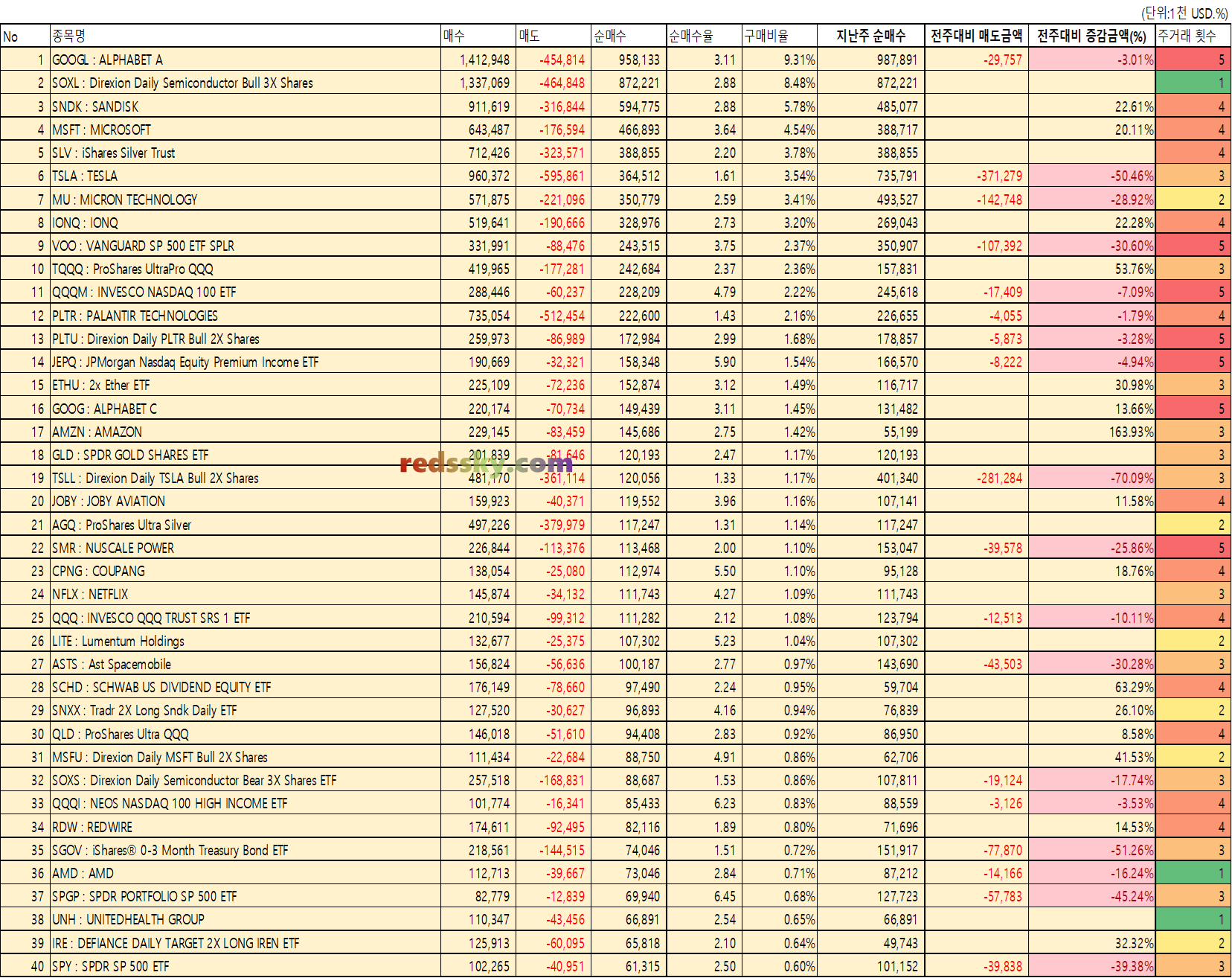This screenshot has width=1232, height=978.
Task: Click the No column header
Action: tap(25, 36)
